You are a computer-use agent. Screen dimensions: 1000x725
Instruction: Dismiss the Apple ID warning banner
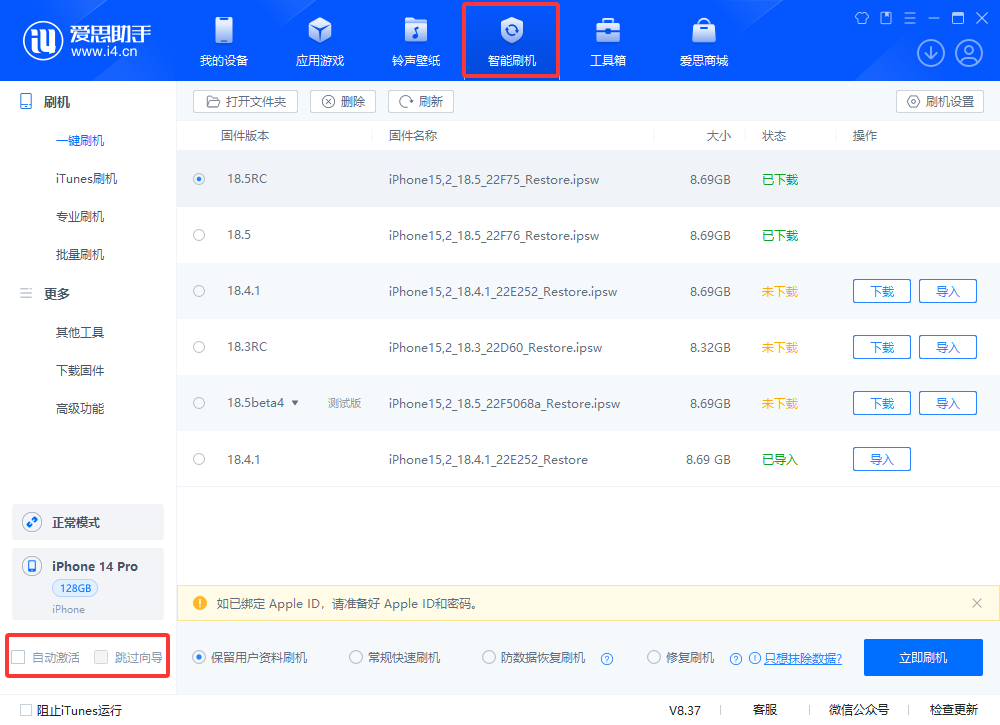tap(977, 603)
